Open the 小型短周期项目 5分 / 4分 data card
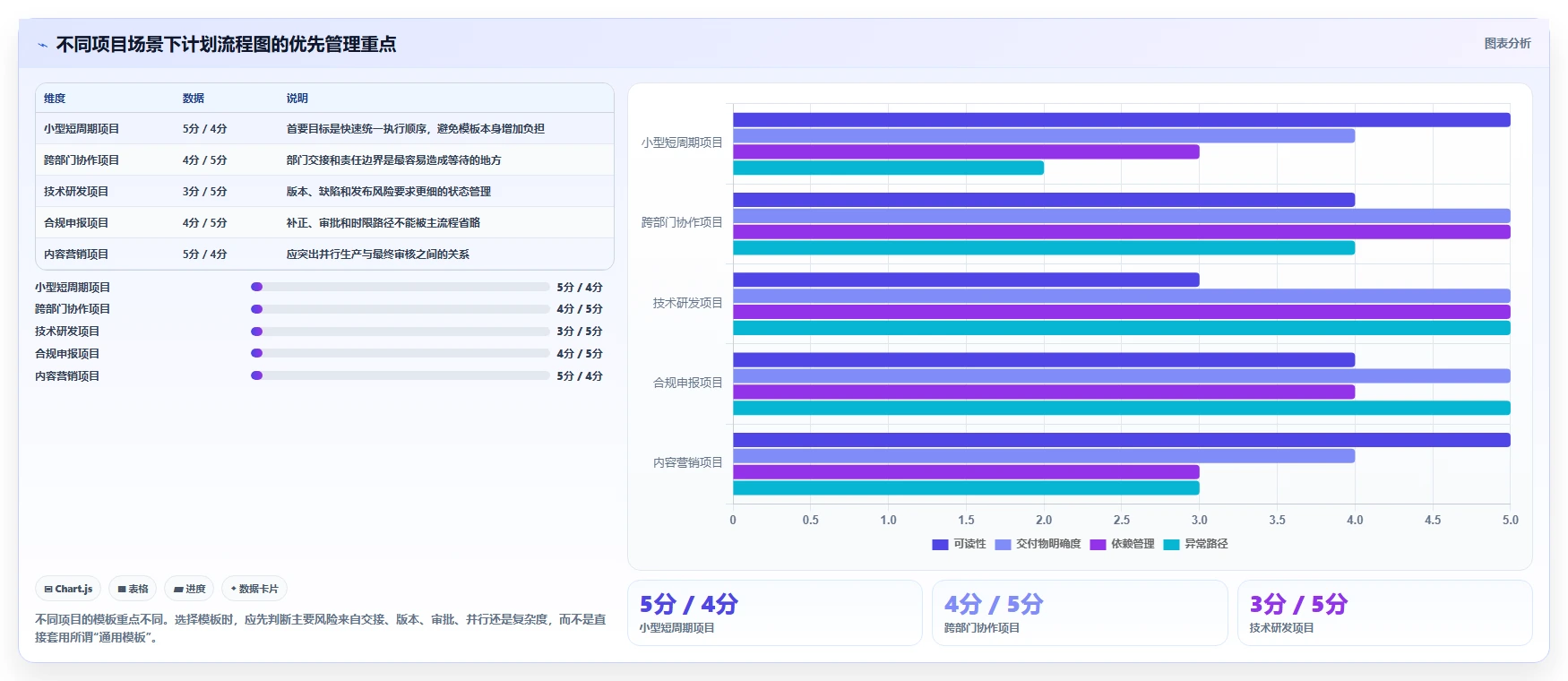 (775, 613)
